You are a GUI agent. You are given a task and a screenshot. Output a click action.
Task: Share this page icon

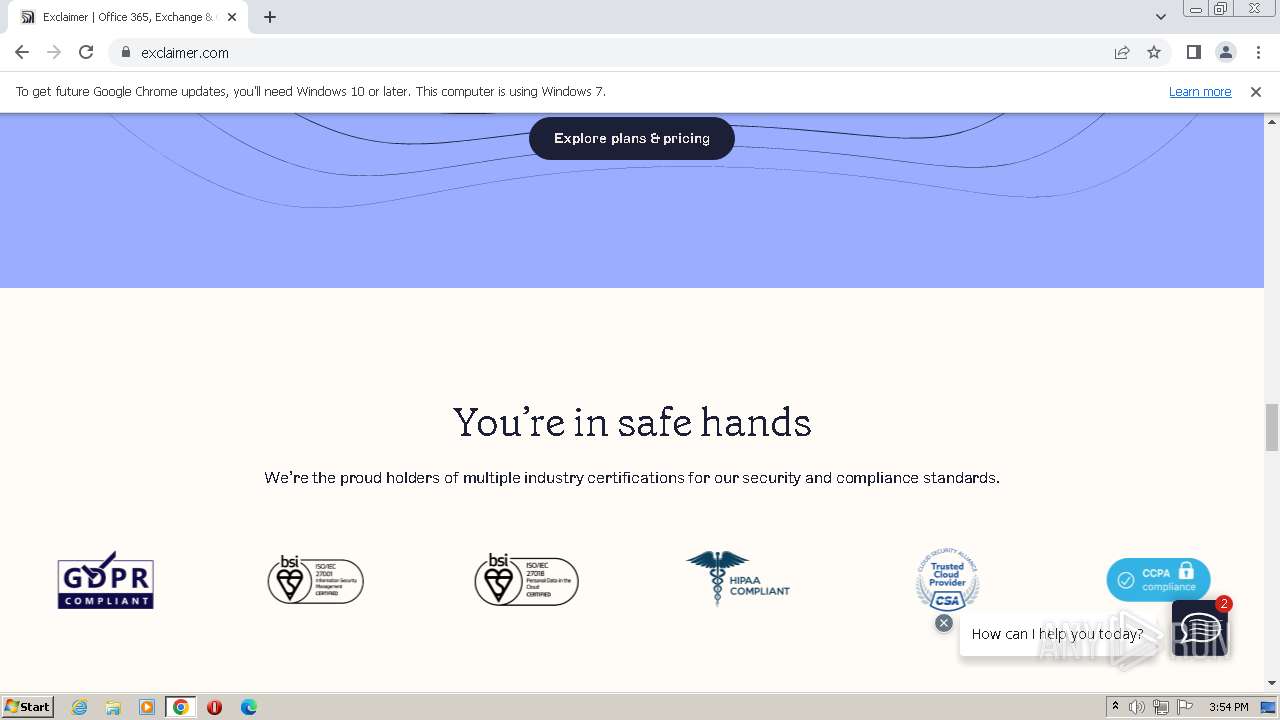coord(1122,52)
